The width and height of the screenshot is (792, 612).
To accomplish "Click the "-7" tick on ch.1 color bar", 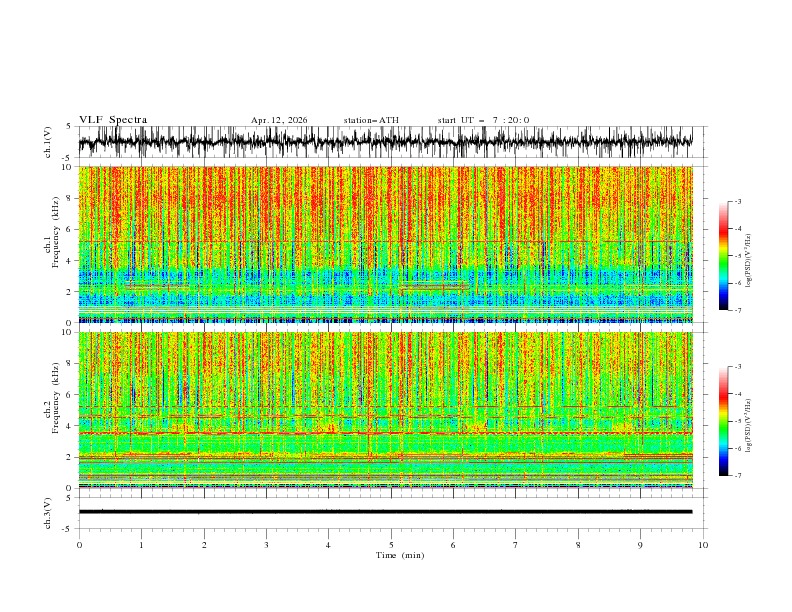I will [x=737, y=310].
